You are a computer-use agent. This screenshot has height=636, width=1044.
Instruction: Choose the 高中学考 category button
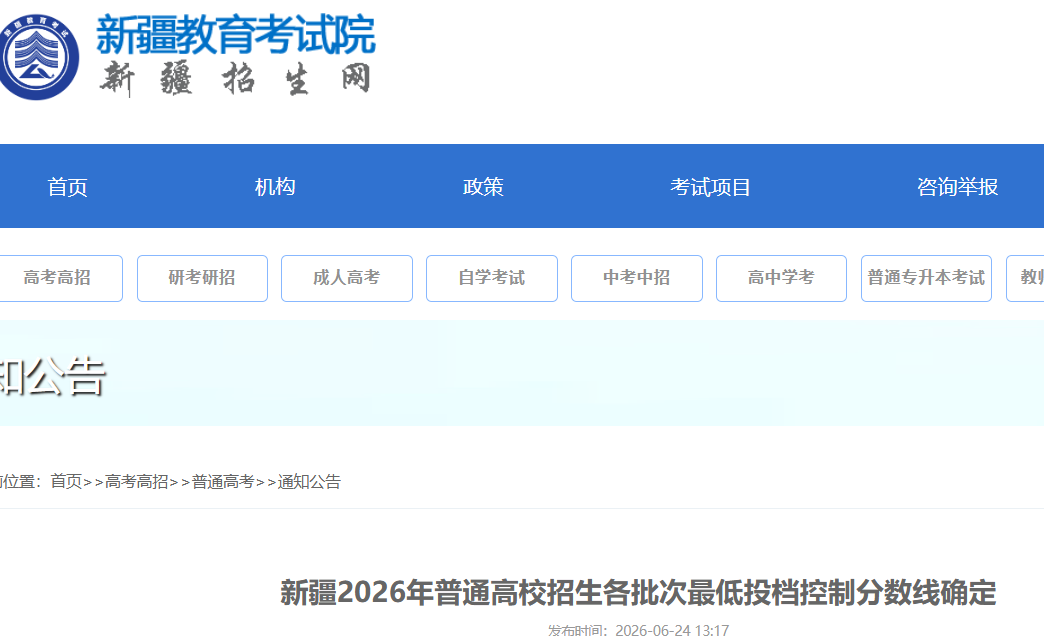click(781, 278)
